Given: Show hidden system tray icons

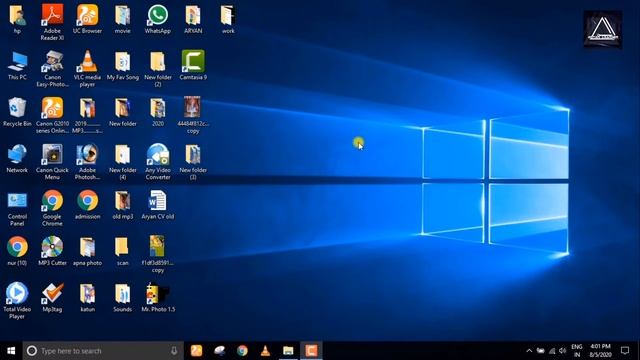Looking at the screenshot, I should click(529, 351).
